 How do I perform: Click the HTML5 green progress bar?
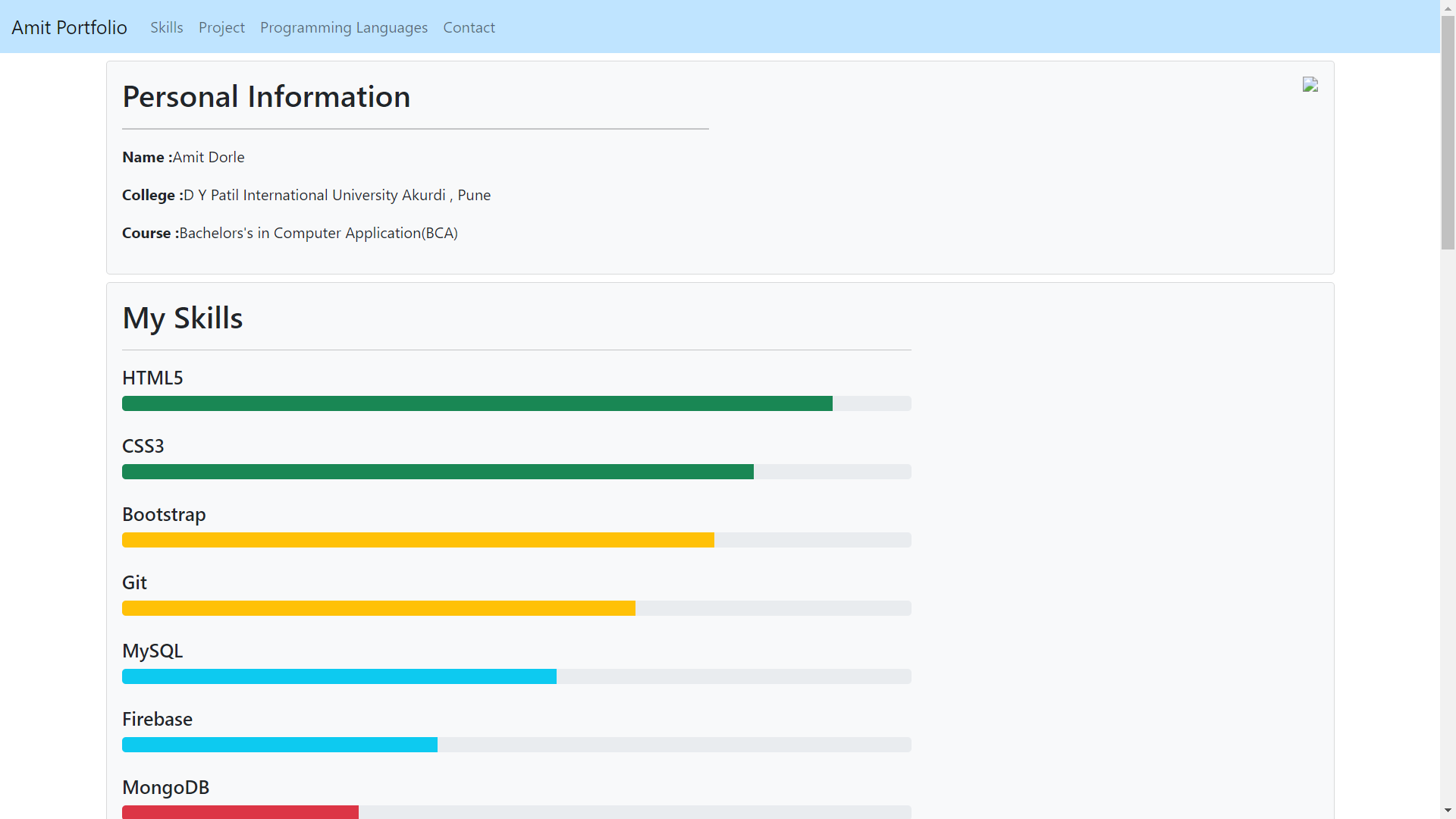click(477, 403)
